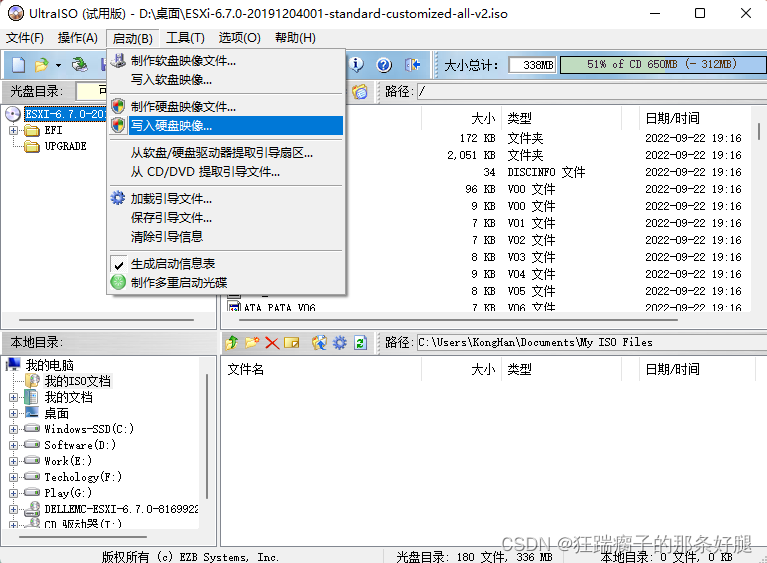The image size is (767, 563).
Task: Click the floppy drive icon beside 制作软盘映像文件
Action: click(x=118, y=61)
